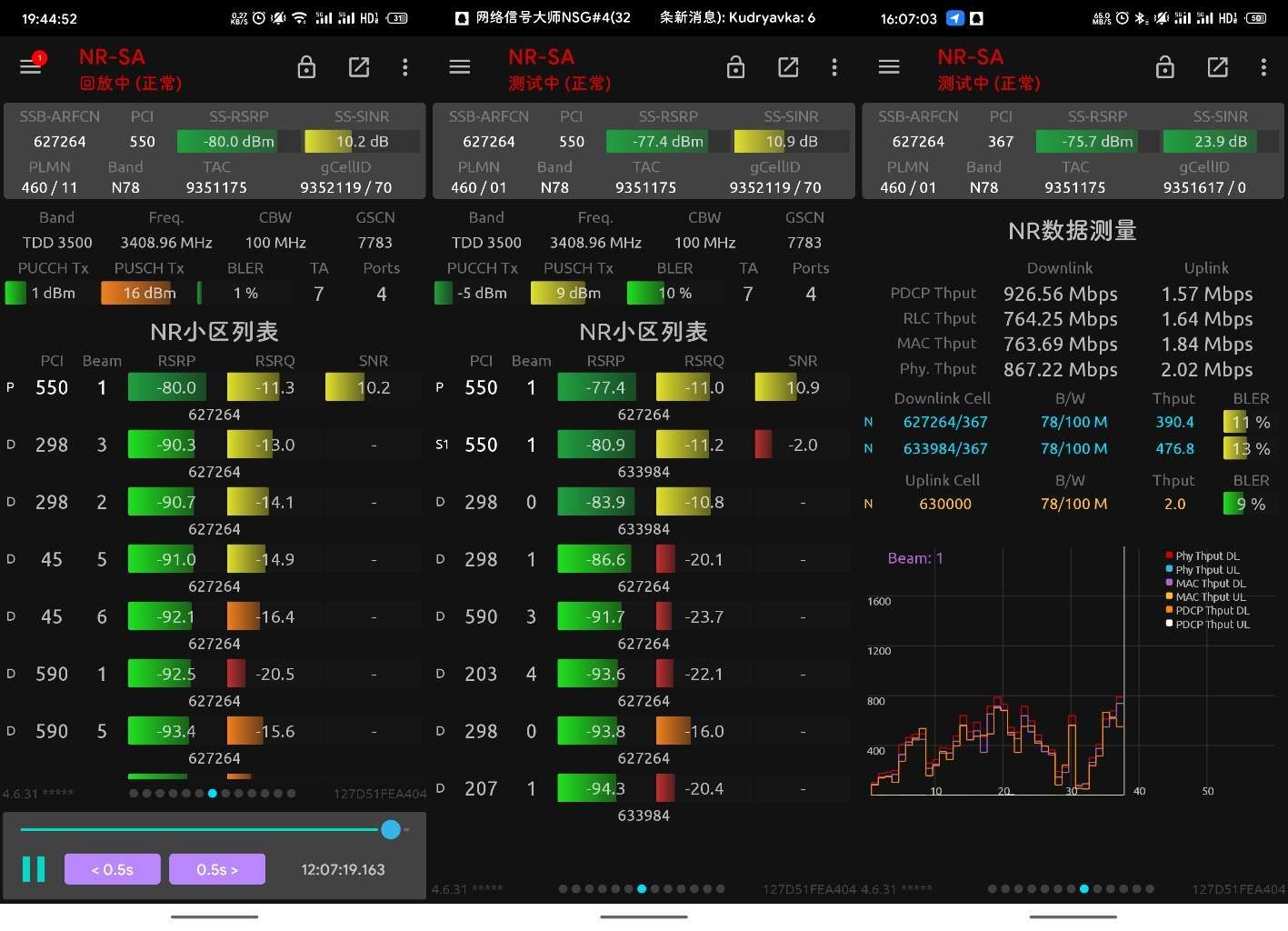
Task: Select PCI 590 Beam 3 row with RSRP -91.7
Action: pos(644,626)
